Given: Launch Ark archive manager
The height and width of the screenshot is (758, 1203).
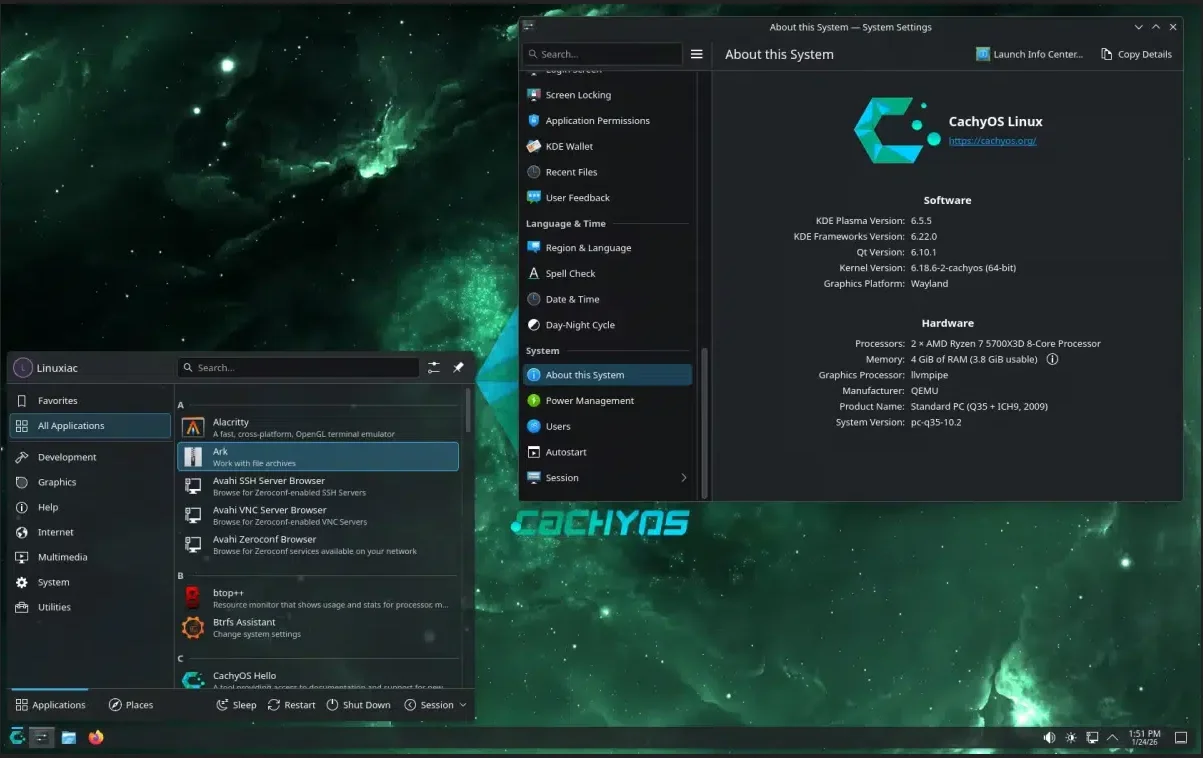Looking at the screenshot, I should (318, 457).
